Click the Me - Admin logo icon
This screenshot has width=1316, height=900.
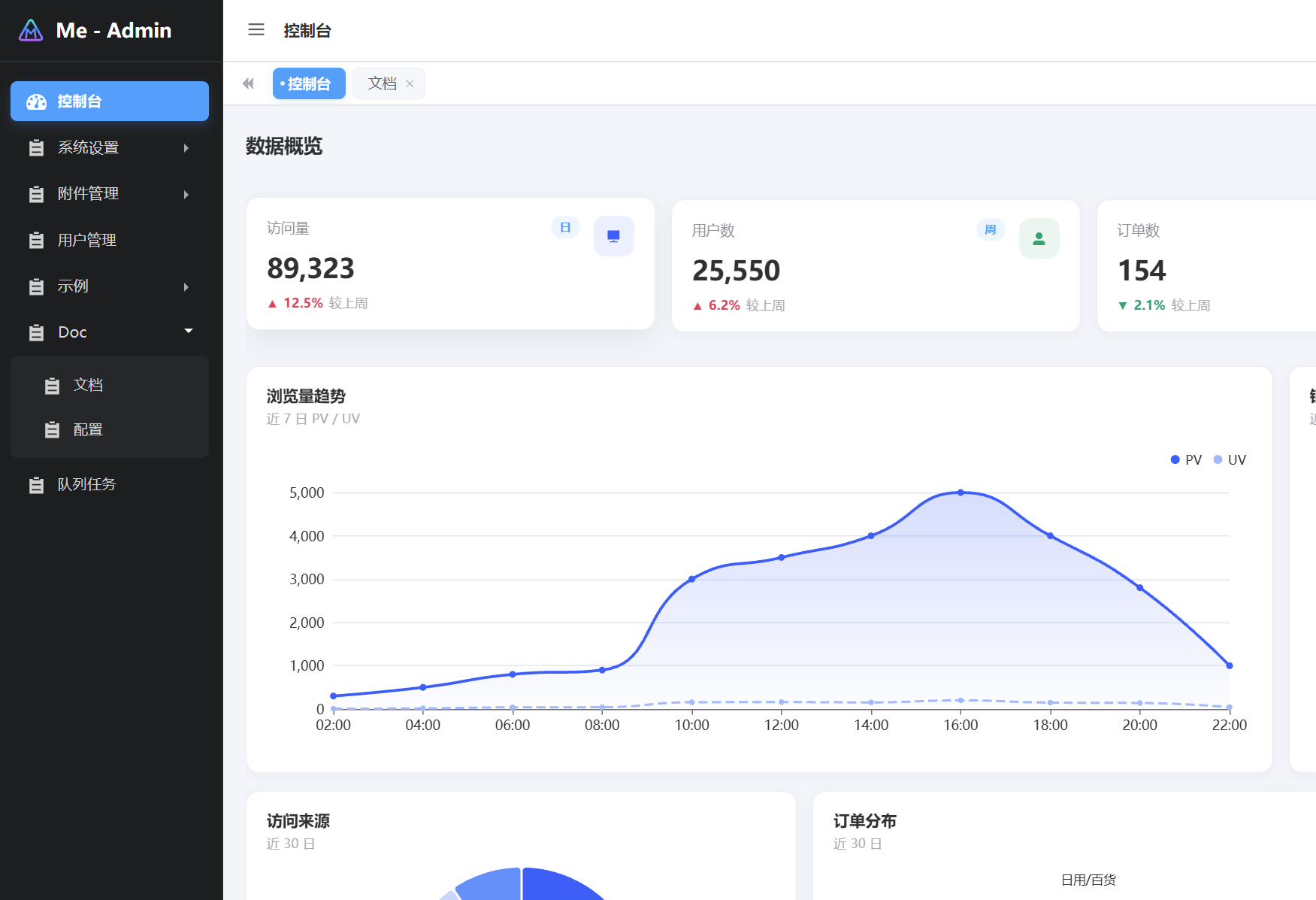pos(31,30)
